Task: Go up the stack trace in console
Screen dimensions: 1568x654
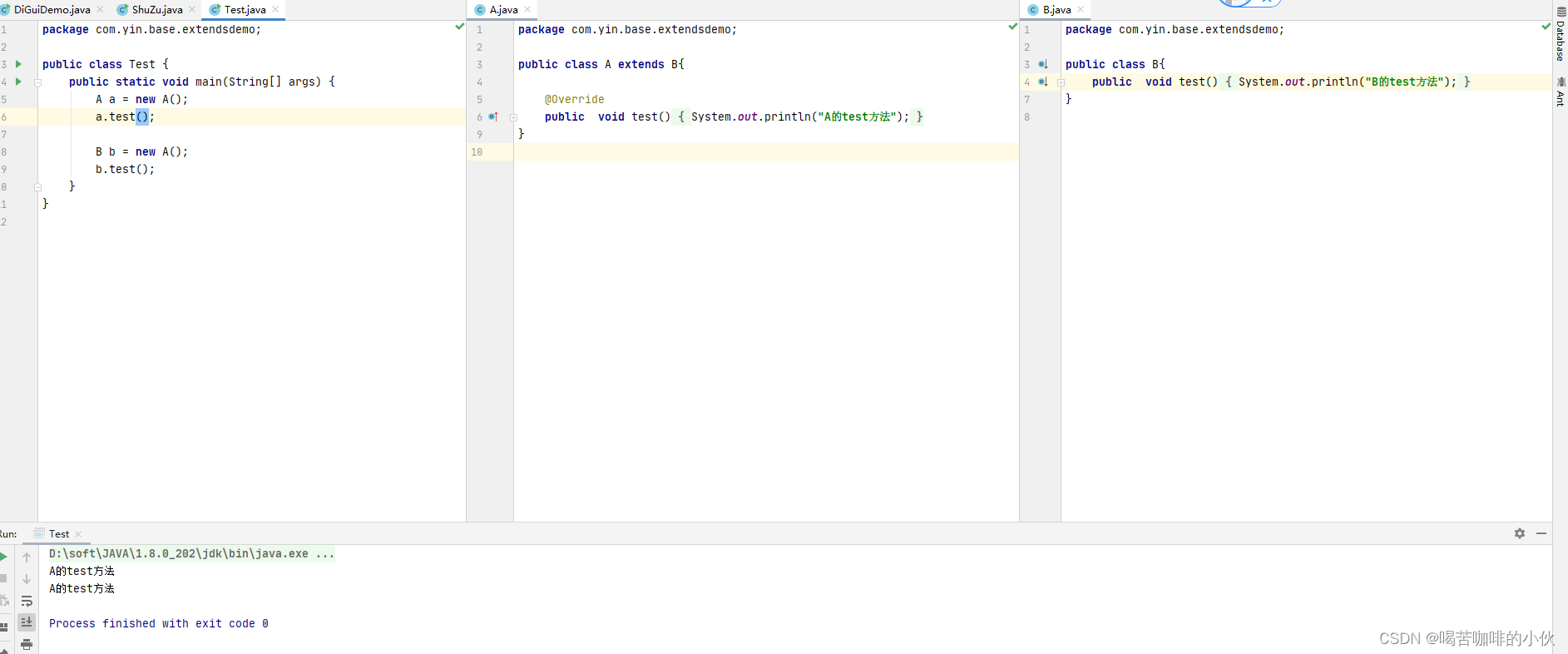Action: 27,557
